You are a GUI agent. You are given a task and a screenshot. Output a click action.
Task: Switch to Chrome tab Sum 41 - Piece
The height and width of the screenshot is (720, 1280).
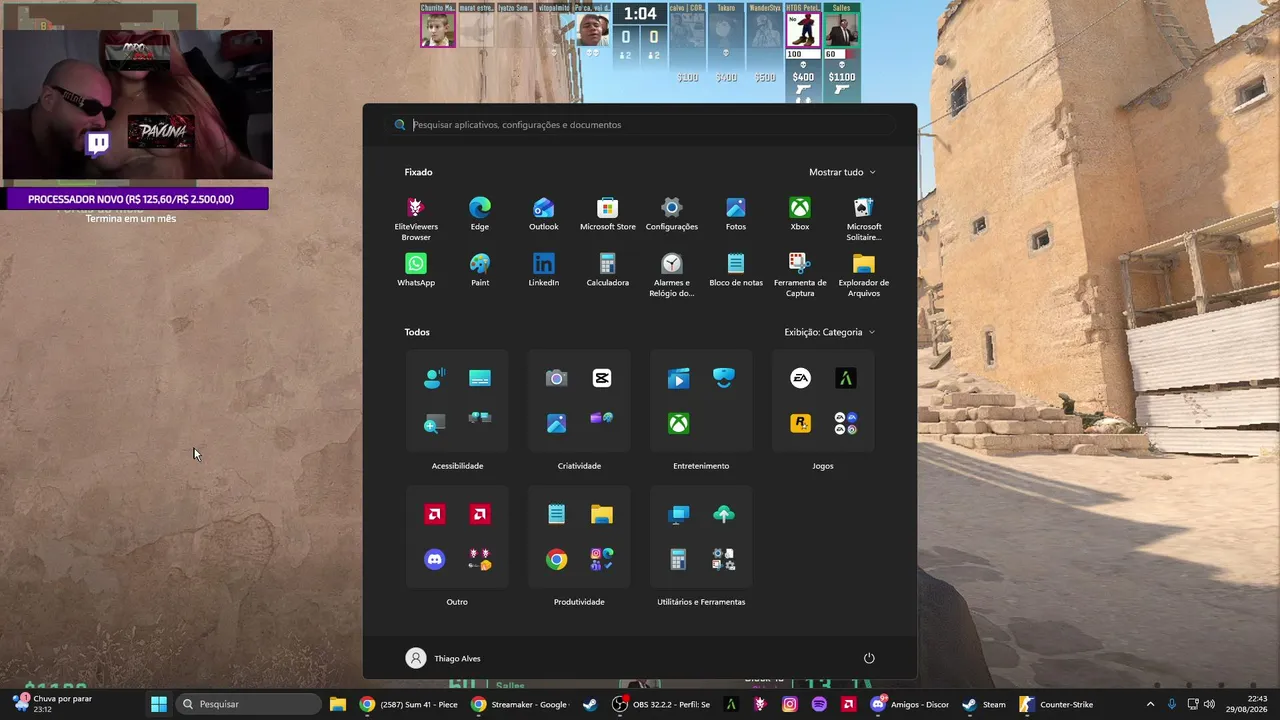pos(408,704)
